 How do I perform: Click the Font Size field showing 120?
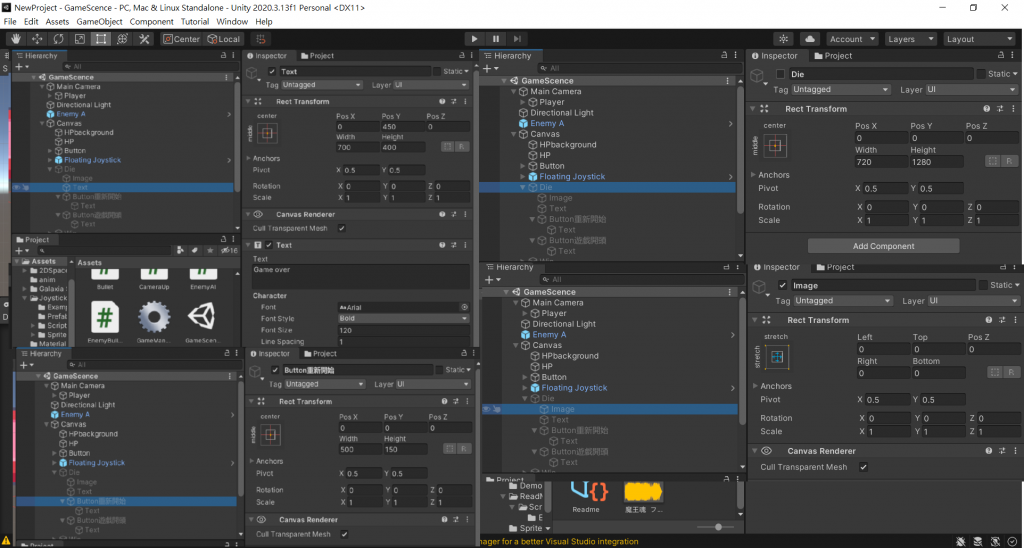click(x=403, y=330)
